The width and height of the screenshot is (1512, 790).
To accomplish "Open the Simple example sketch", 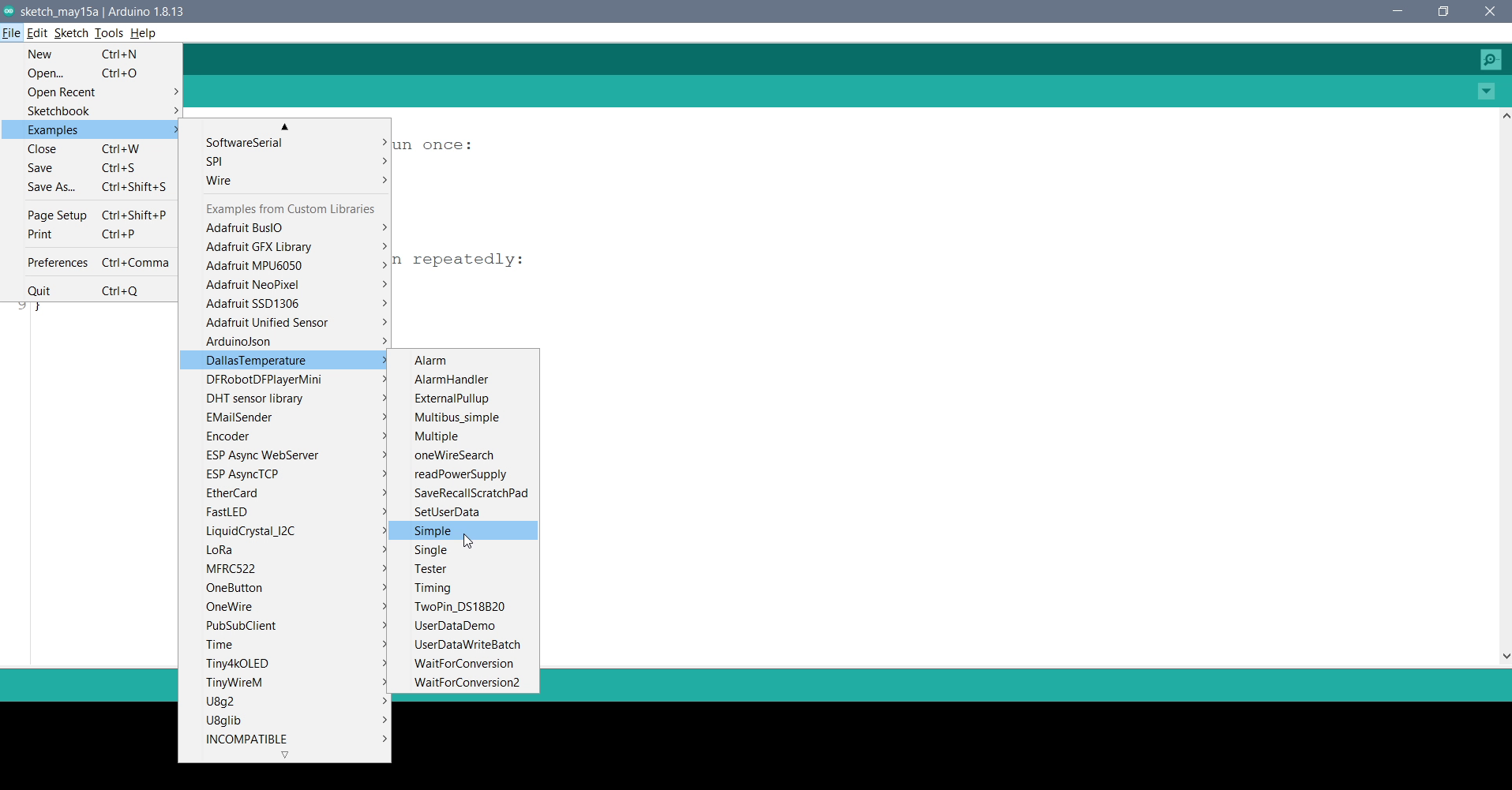I will coord(463,531).
